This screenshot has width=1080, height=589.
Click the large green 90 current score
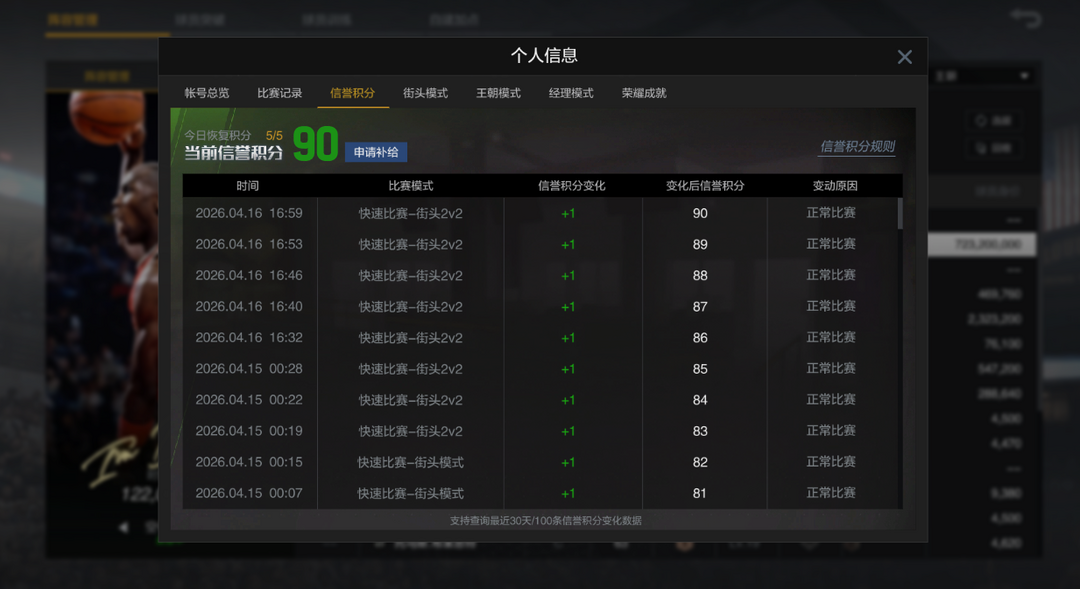pos(315,144)
